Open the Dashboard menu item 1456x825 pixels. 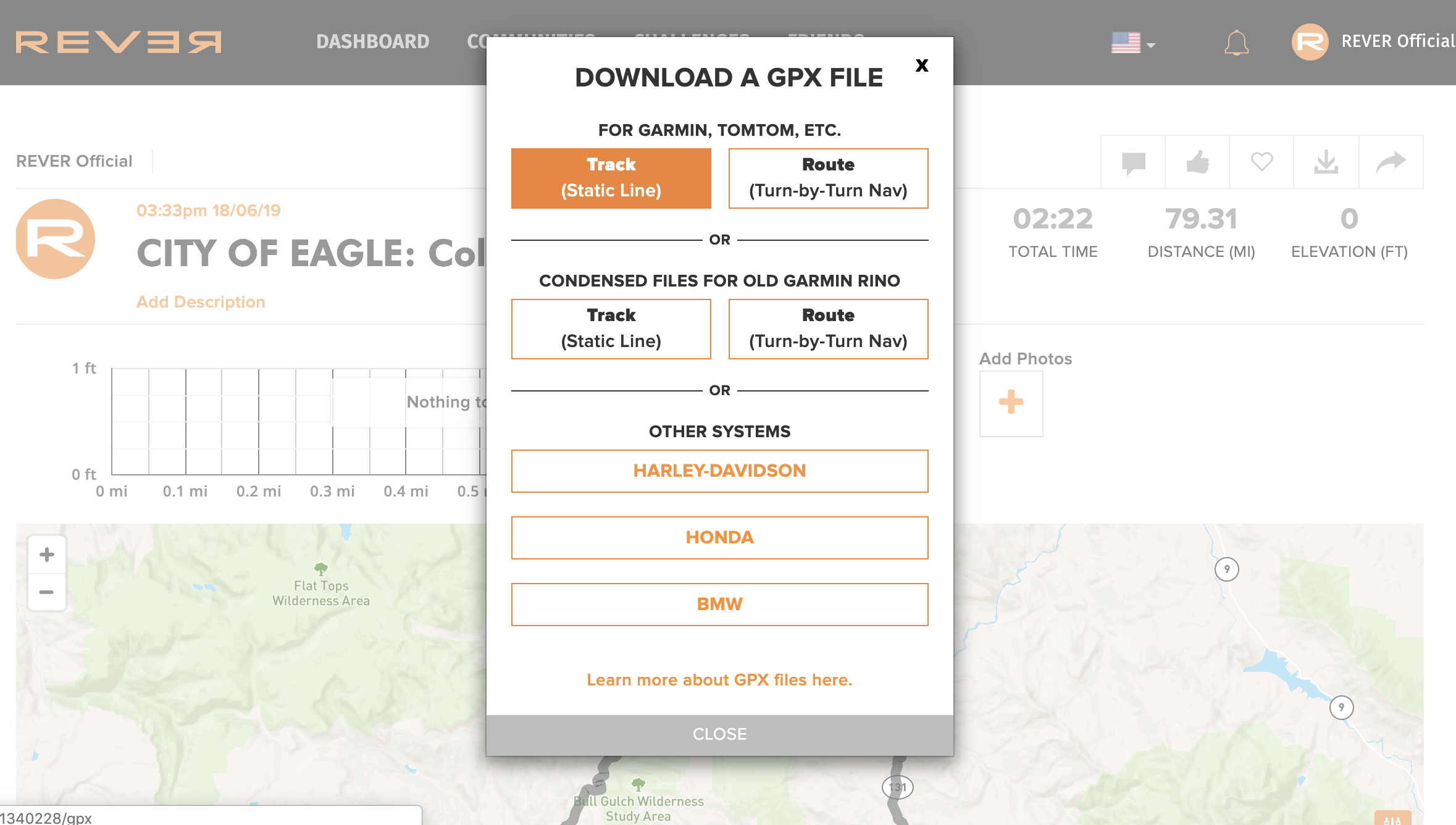(373, 41)
